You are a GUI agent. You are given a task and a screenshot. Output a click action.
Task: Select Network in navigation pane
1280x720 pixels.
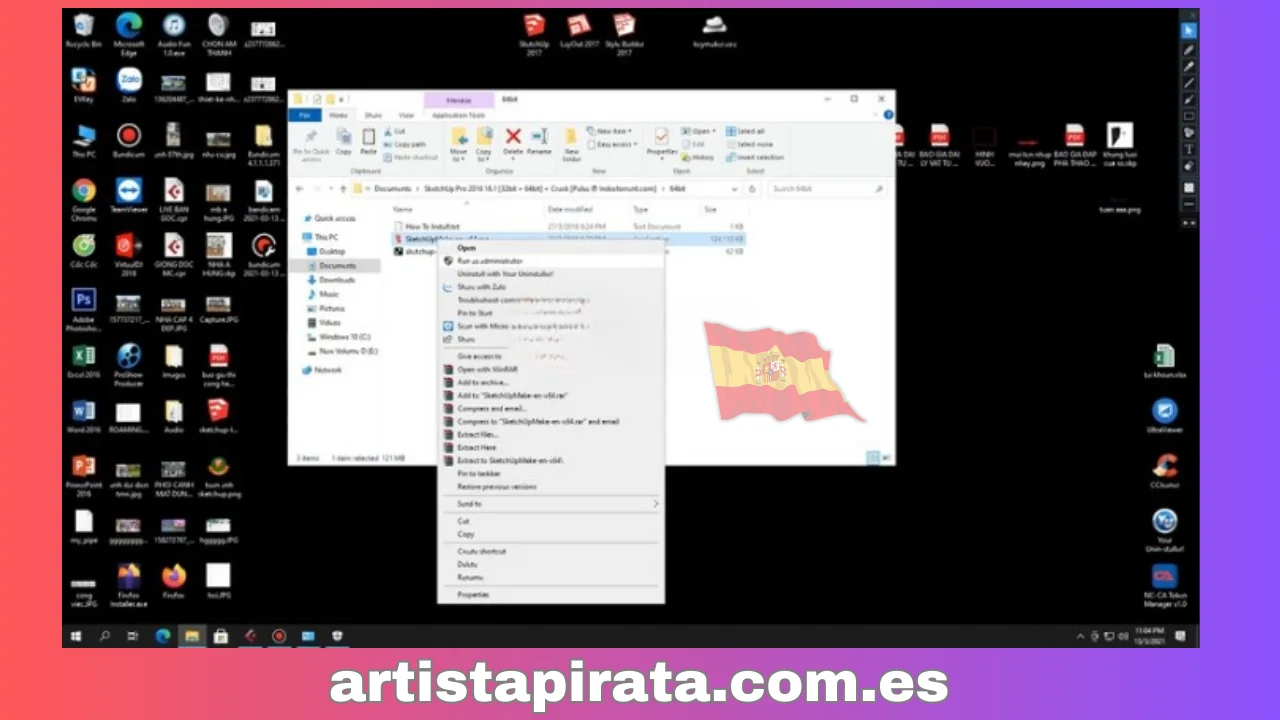pos(322,370)
